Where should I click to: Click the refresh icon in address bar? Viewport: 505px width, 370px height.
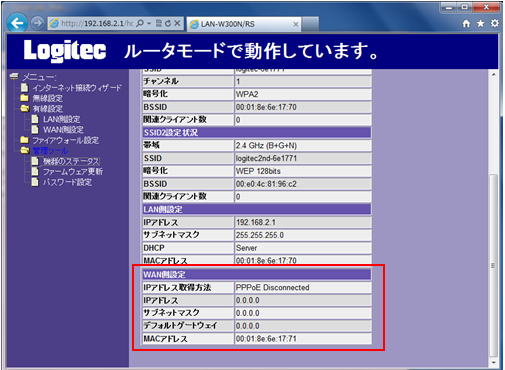(168, 23)
